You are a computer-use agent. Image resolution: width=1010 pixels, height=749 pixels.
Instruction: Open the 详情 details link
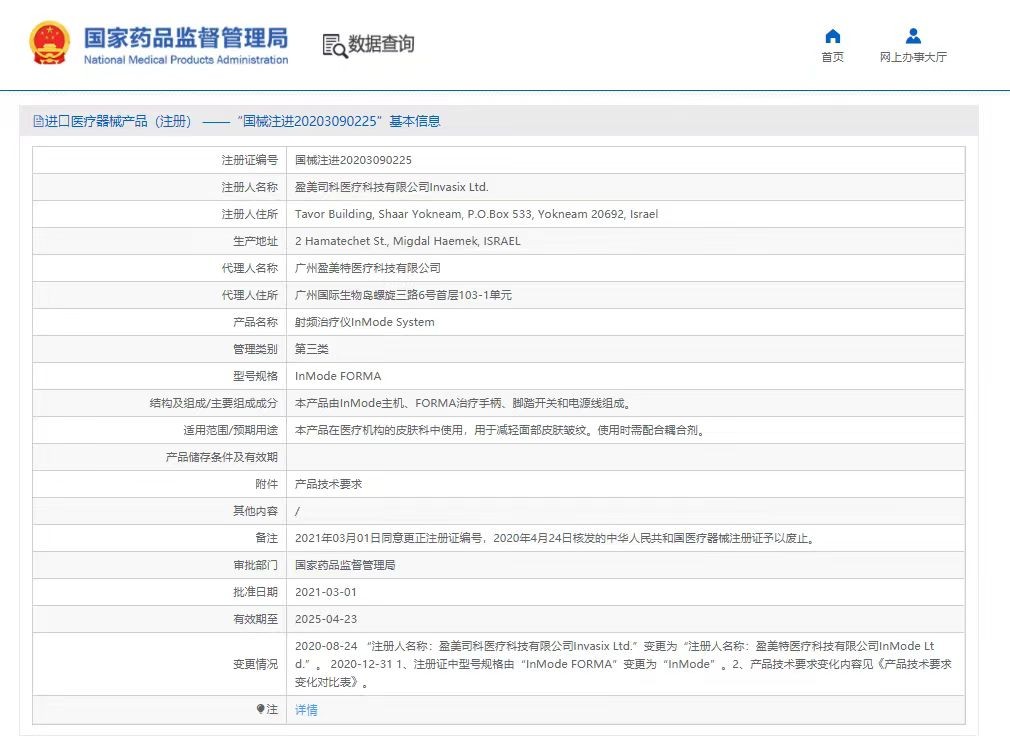(x=306, y=710)
